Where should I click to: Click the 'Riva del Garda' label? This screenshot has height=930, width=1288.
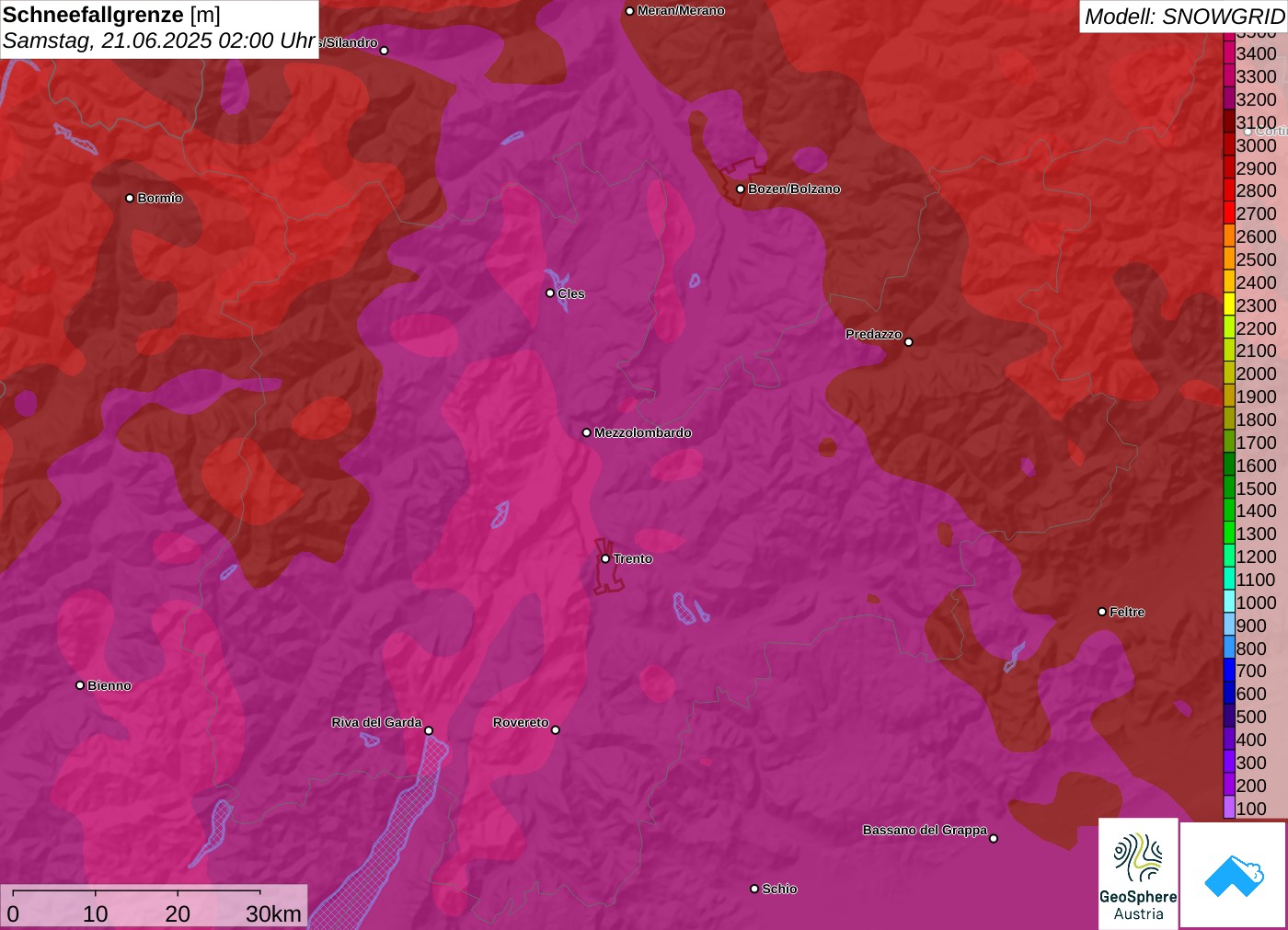(376, 723)
